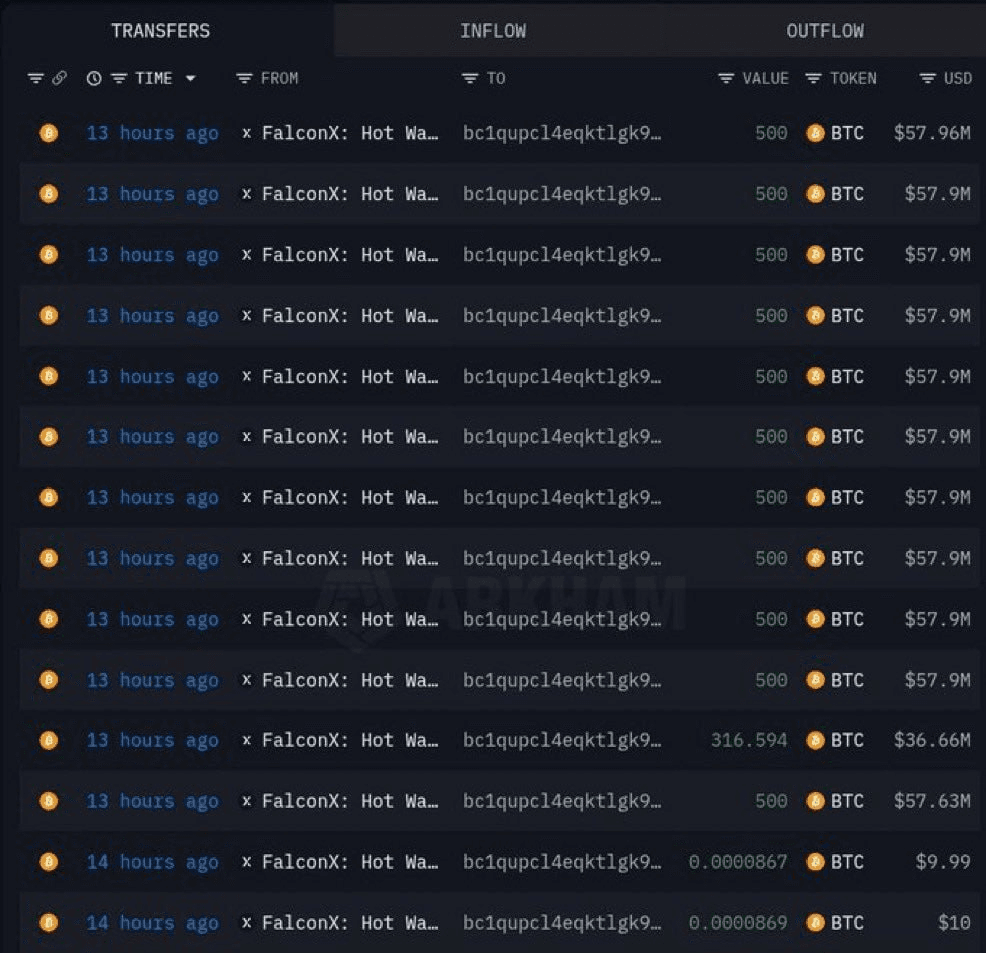Click the BTC token label in the $9.99 row
Screen dimensions: 986x953
click(847, 862)
